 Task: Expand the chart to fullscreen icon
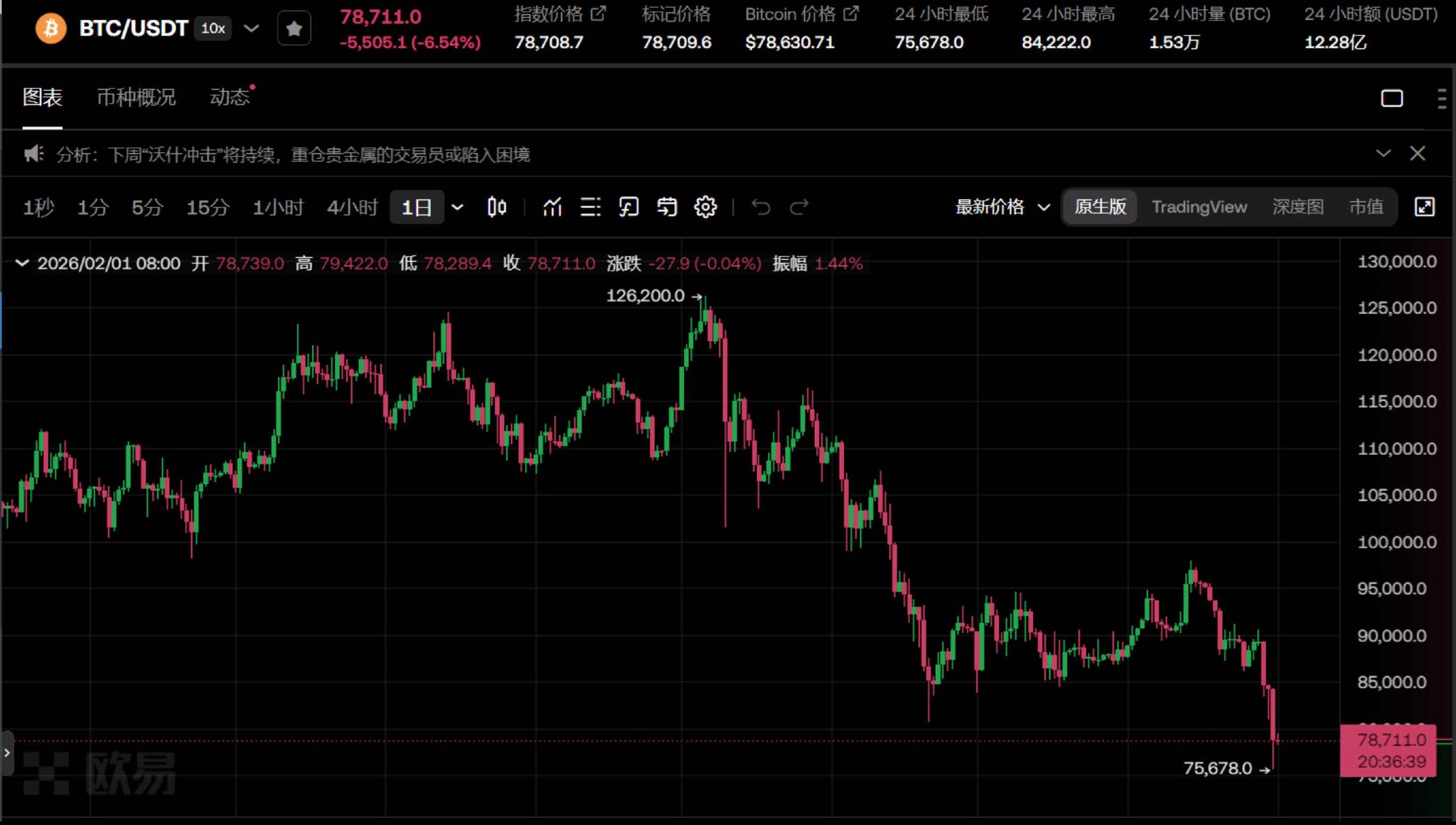(1425, 207)
